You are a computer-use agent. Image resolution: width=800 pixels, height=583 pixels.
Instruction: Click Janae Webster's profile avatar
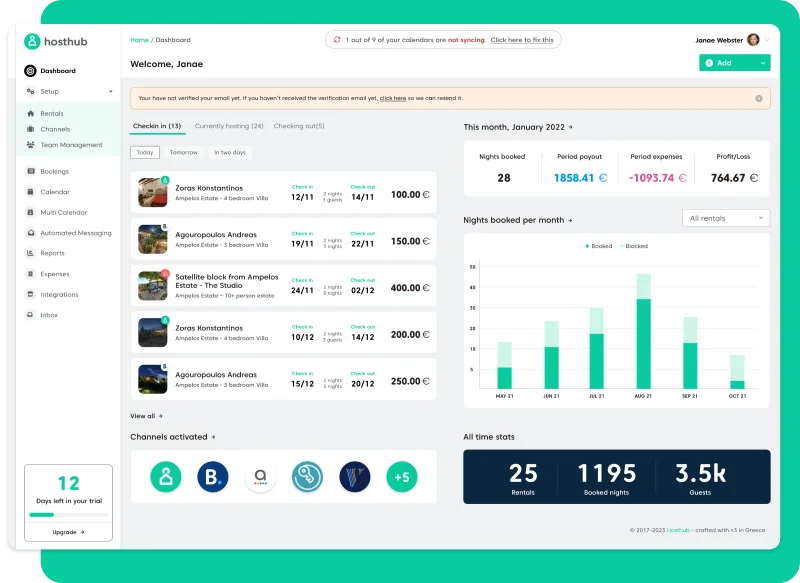(x=753, y=40)
